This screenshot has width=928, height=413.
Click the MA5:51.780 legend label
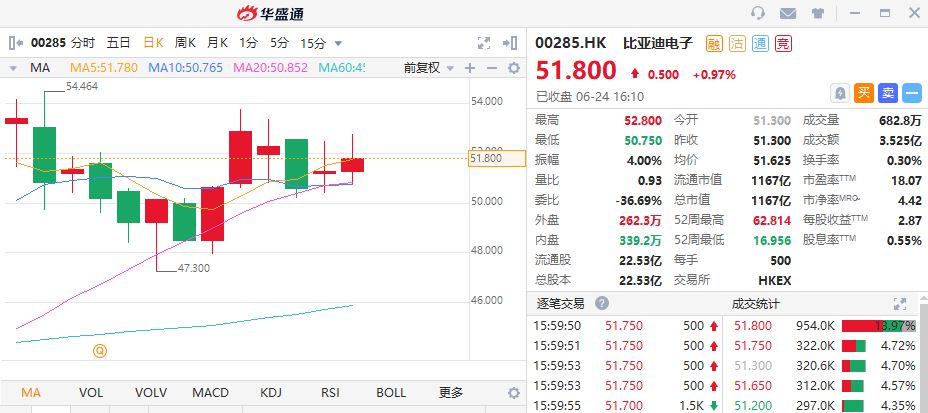(104, 68)
